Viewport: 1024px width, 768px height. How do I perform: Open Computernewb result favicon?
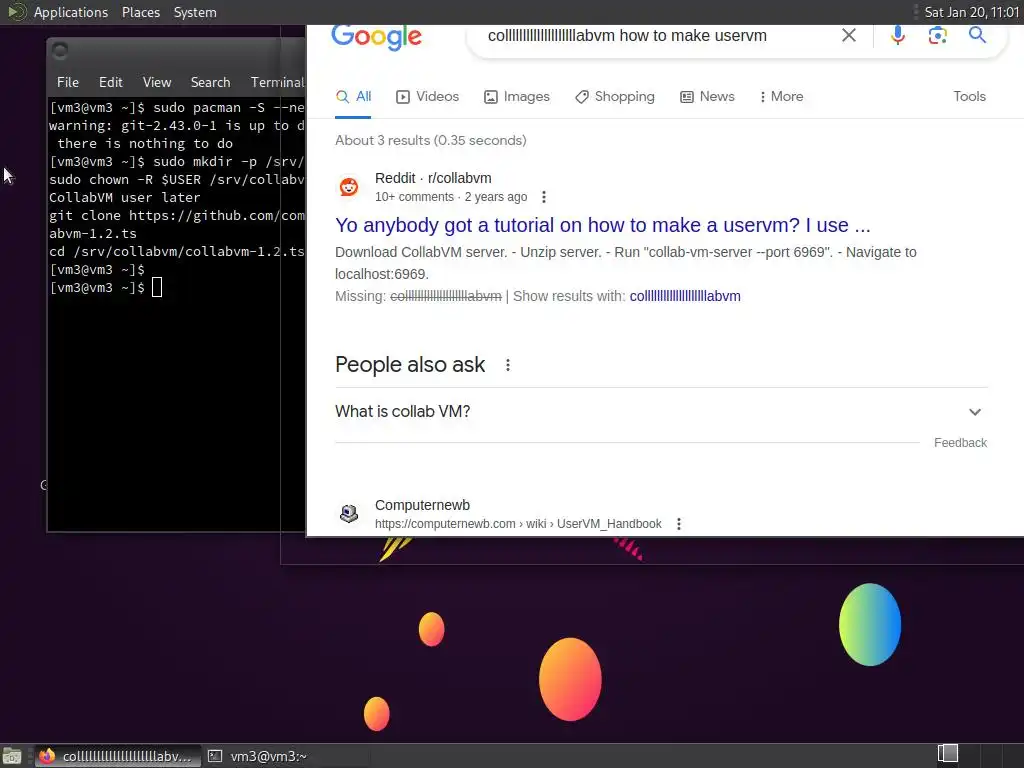pos(349,513)
